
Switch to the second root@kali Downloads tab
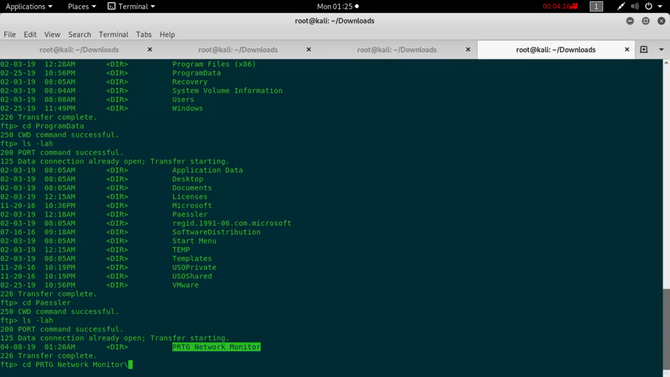(238, 50)
